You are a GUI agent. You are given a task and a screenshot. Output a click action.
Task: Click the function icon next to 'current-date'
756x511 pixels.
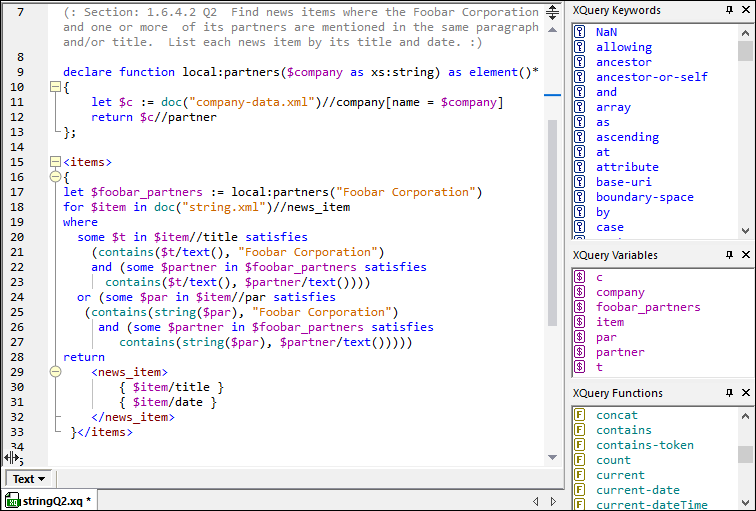coord(579,490)
